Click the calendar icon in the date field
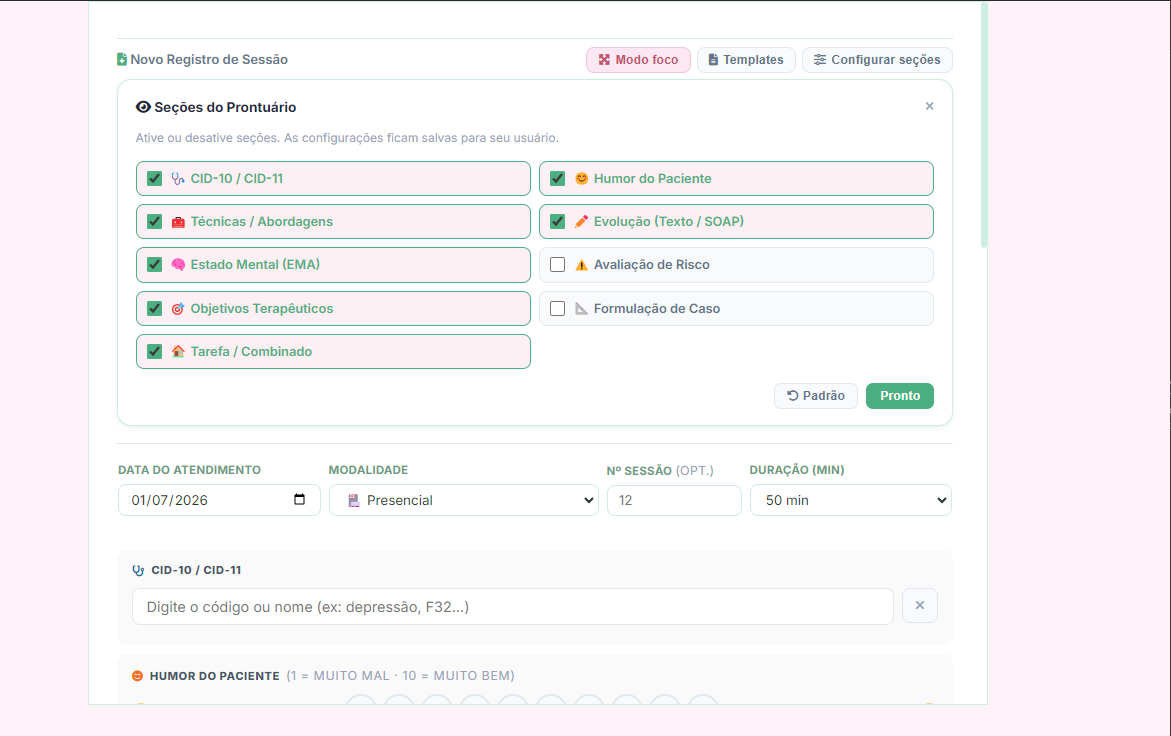 coord(299,499)
